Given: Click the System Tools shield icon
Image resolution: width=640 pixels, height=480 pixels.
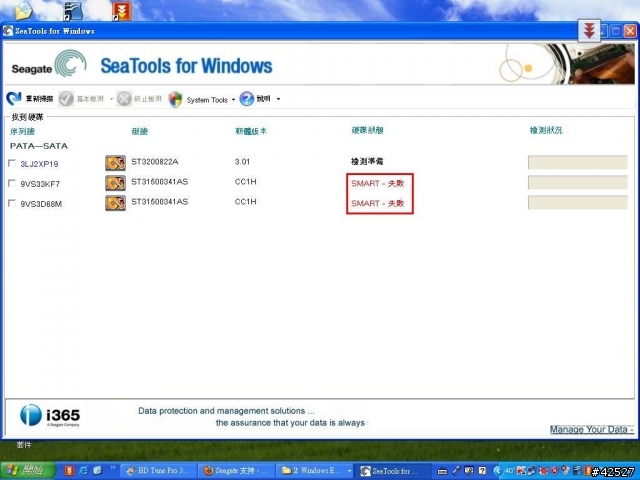Looking at the screenshot, I should [x=175, y=99].
